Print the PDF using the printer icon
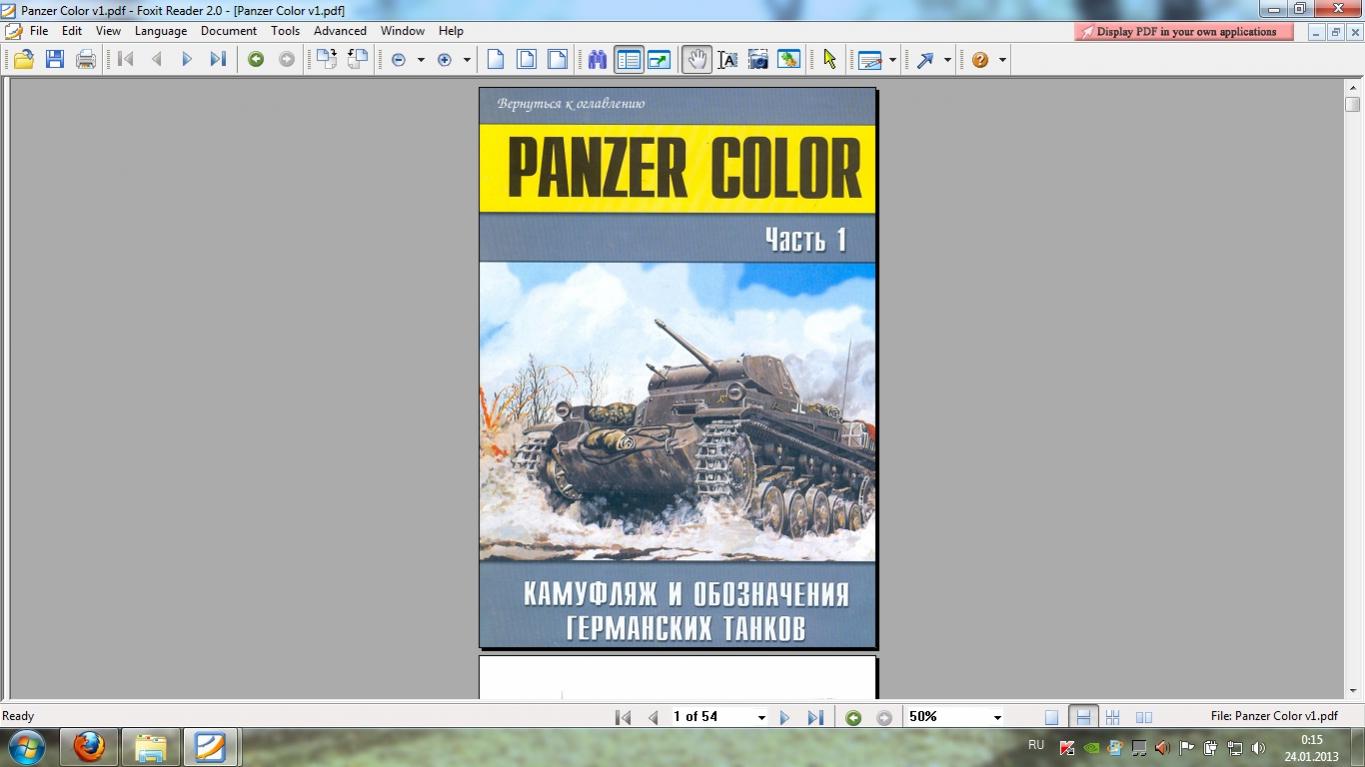Image resolution: width=1365 pixels, height=767 pixels. click(x=86, y=60)
